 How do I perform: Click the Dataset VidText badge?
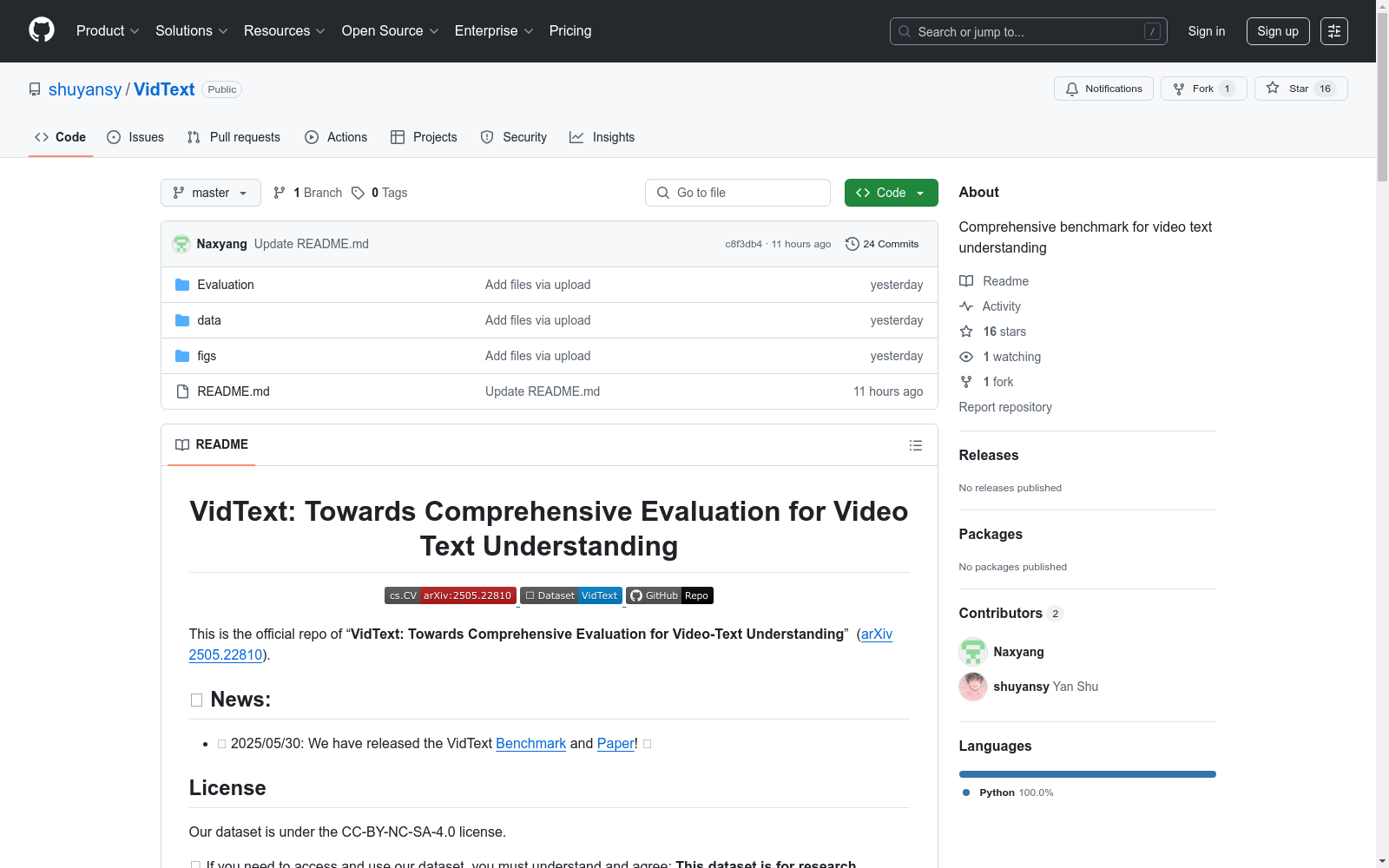pyautogui.click(x=571, y=595)
